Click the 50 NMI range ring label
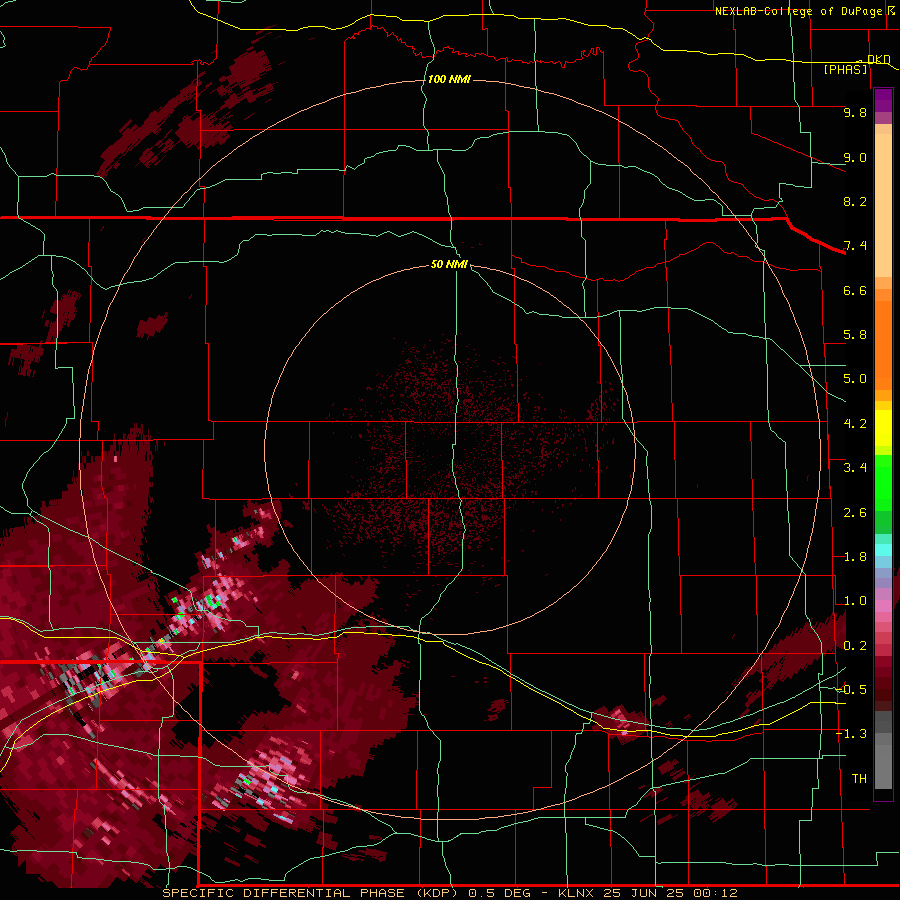The height and width of the screenshot is (900, 900). [x=449, y=264]
